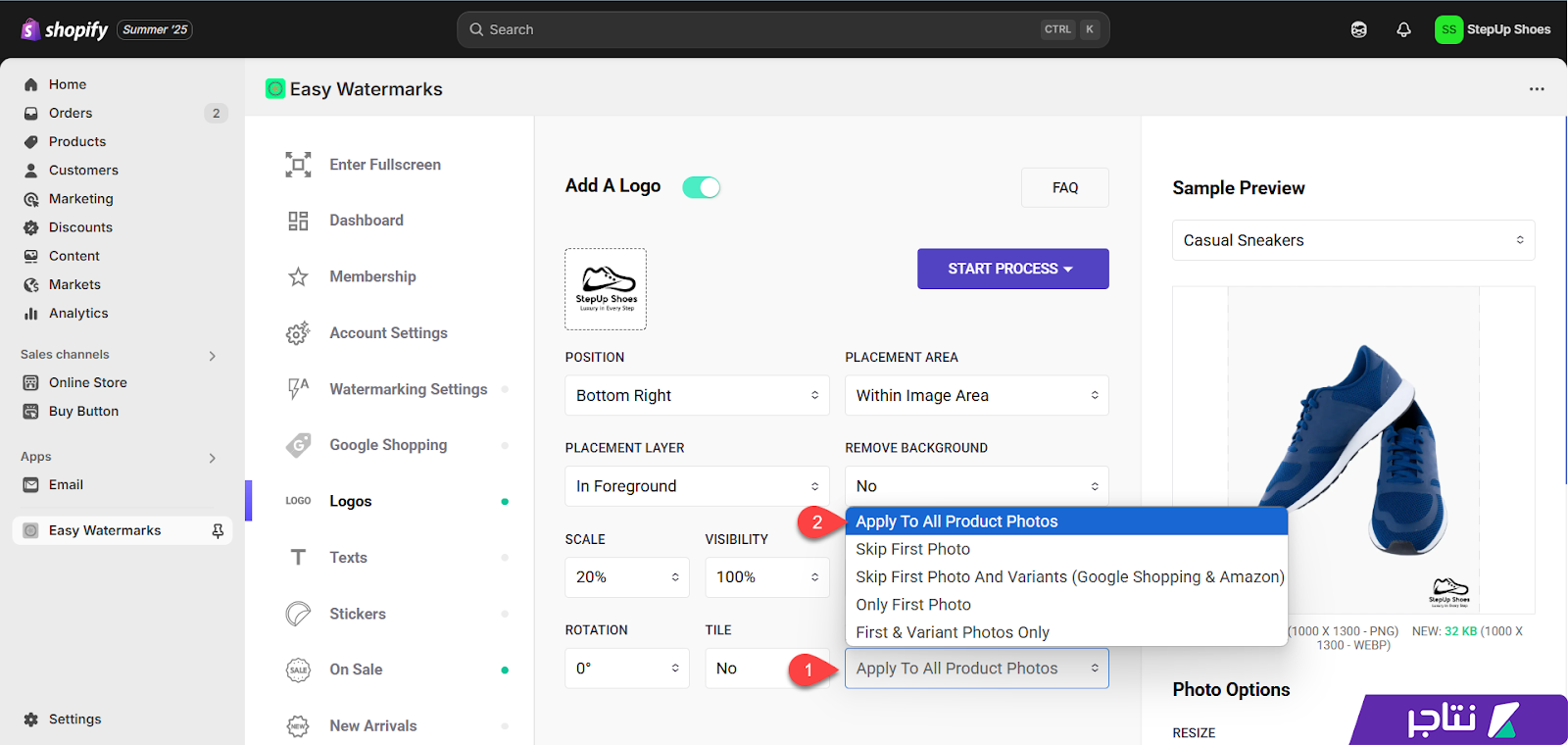Click the Analytics bar chart icon
The image size is (1568, 745).
[31, 314]
